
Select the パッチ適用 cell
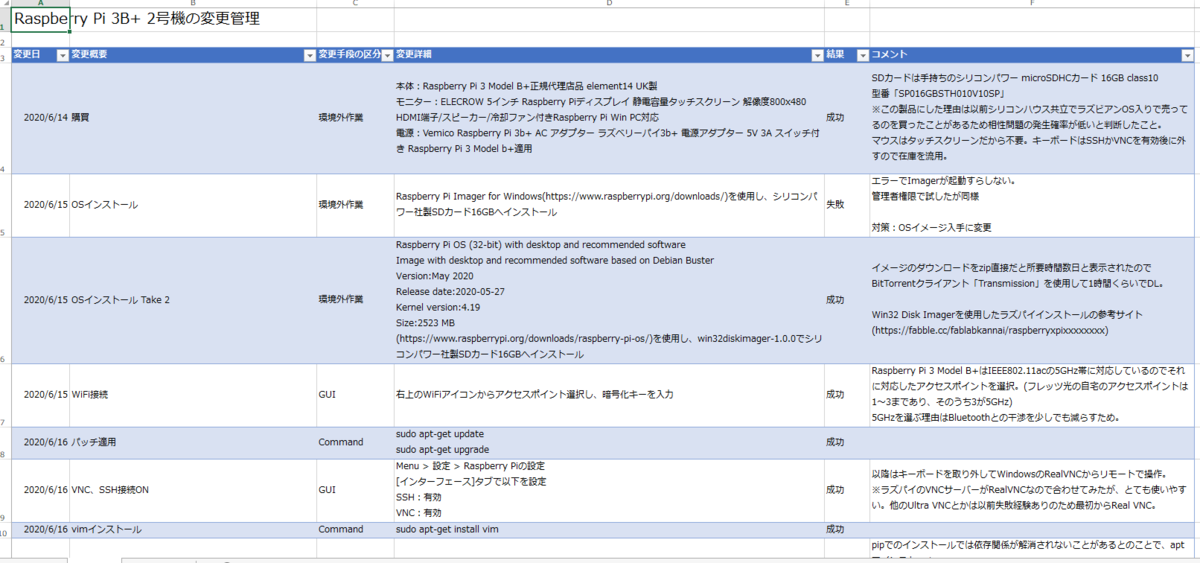click(193, 442)
